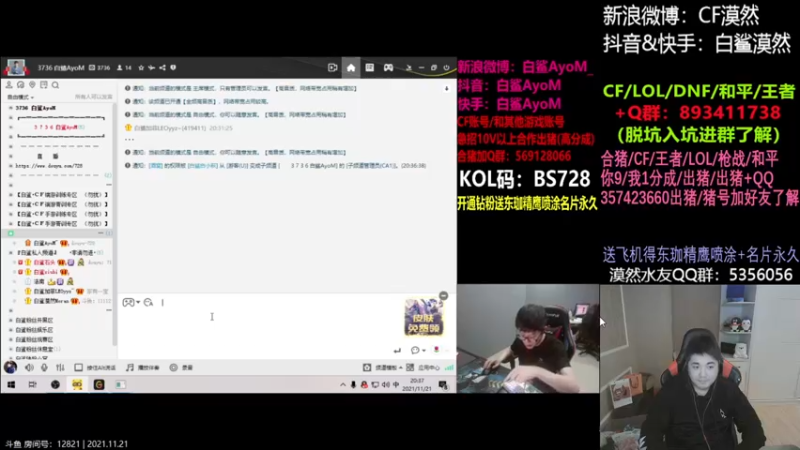The width and height of the screenshot is (800, 450).
Task: Open Task View on the taskbar
Action: [x=33, y=385]
